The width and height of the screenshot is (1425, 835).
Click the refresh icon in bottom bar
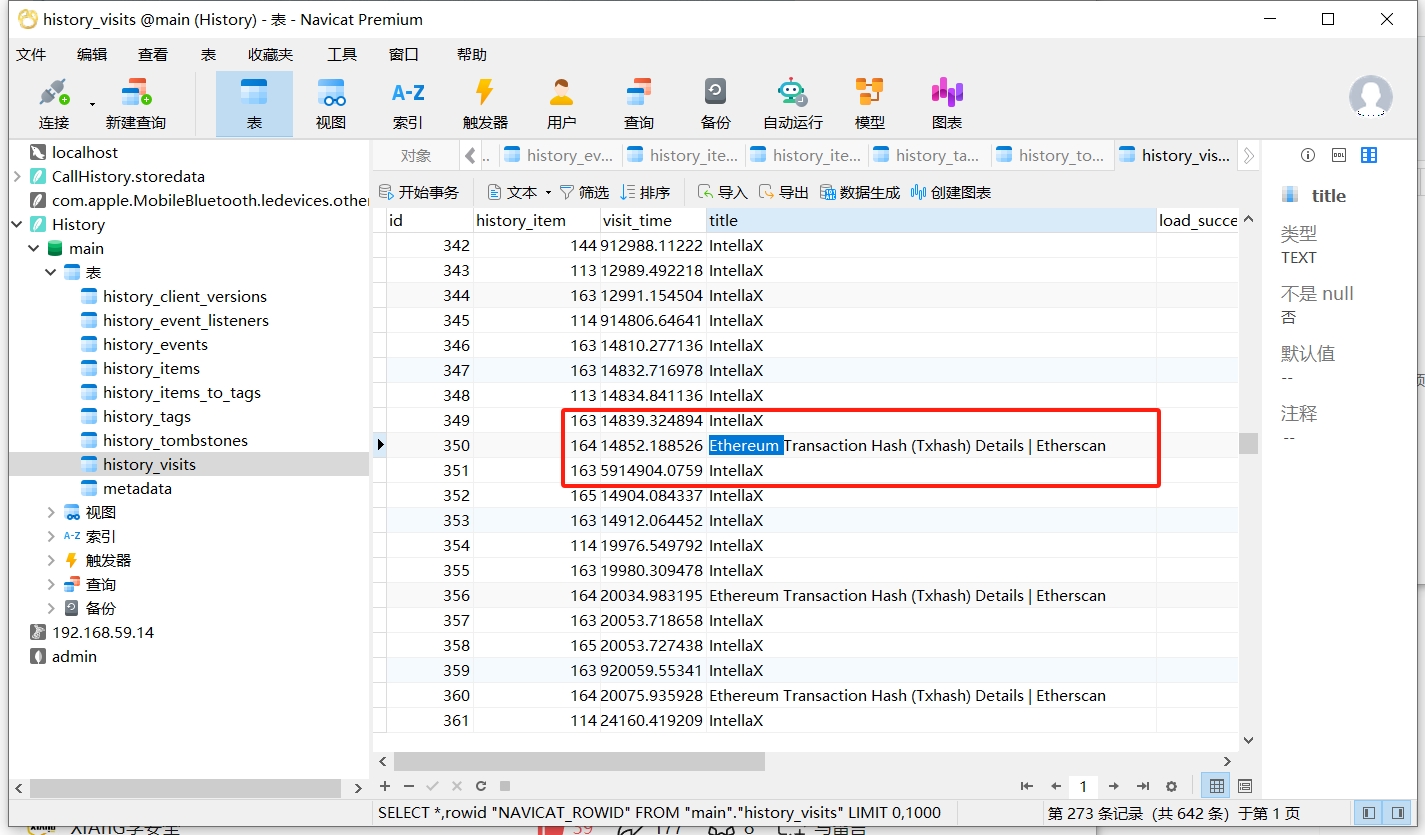pos(481,787)
